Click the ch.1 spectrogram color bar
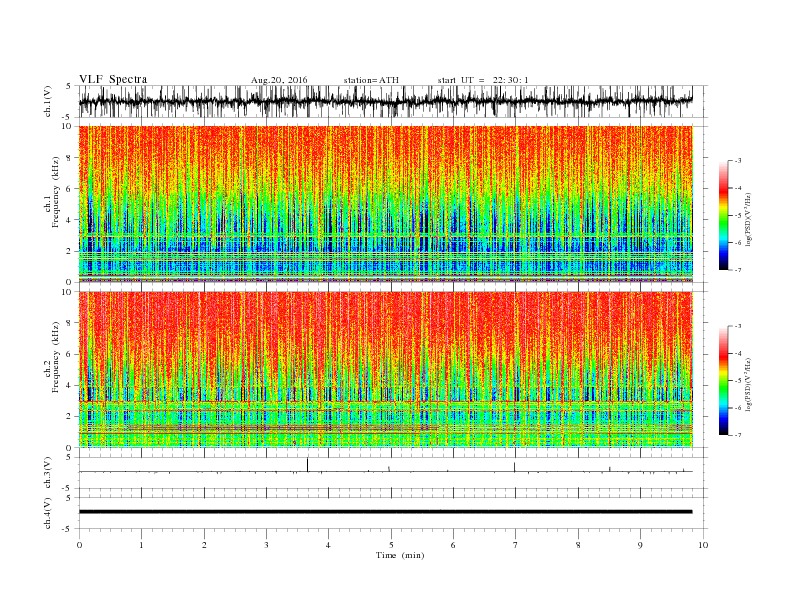This screenshot has width=792, height=612. coord(723,215)
